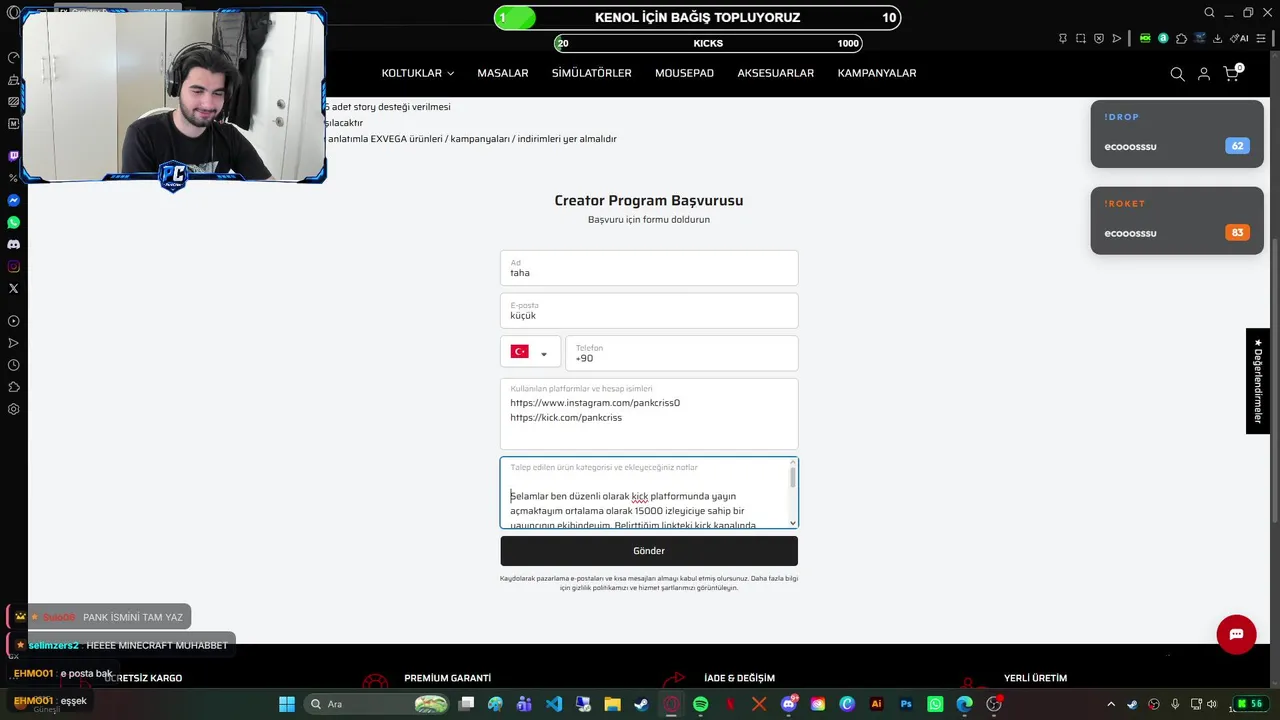Open the KAMPANYALAR menu item
The width and height of the screenshot is (1280, 720).
click(x=877, y=73)
